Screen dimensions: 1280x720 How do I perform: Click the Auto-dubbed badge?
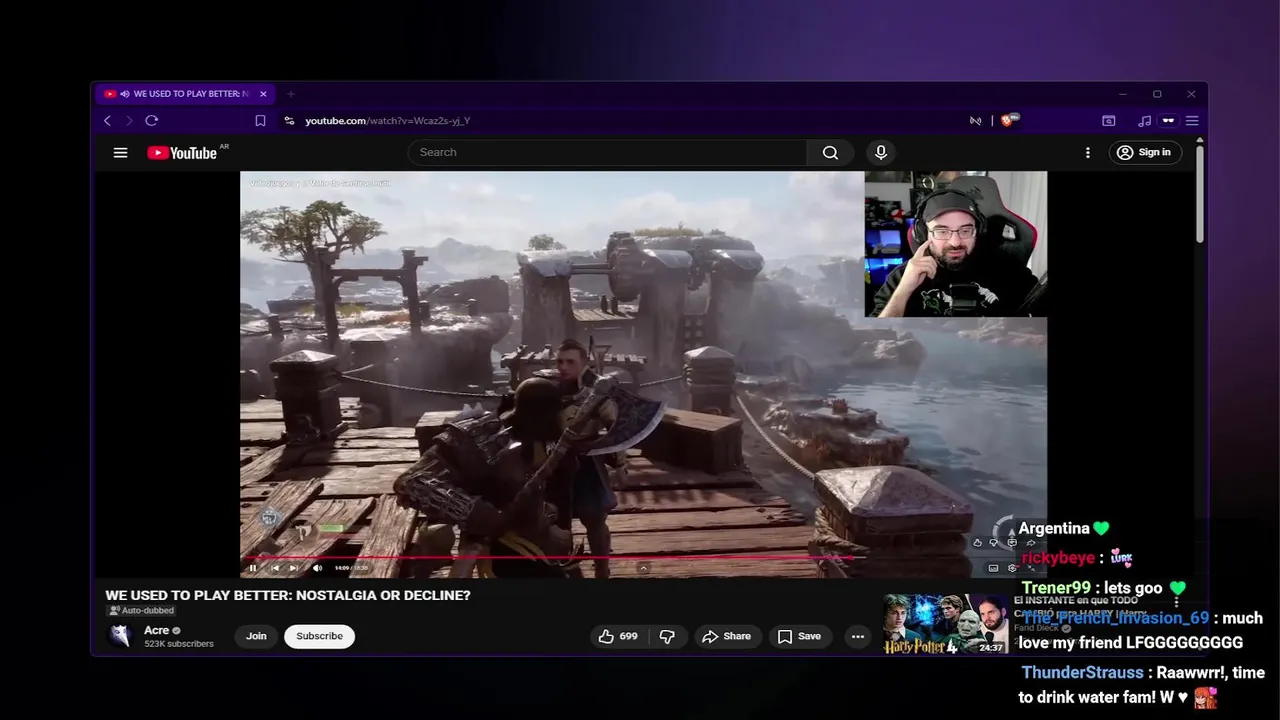tap(141, 610)
